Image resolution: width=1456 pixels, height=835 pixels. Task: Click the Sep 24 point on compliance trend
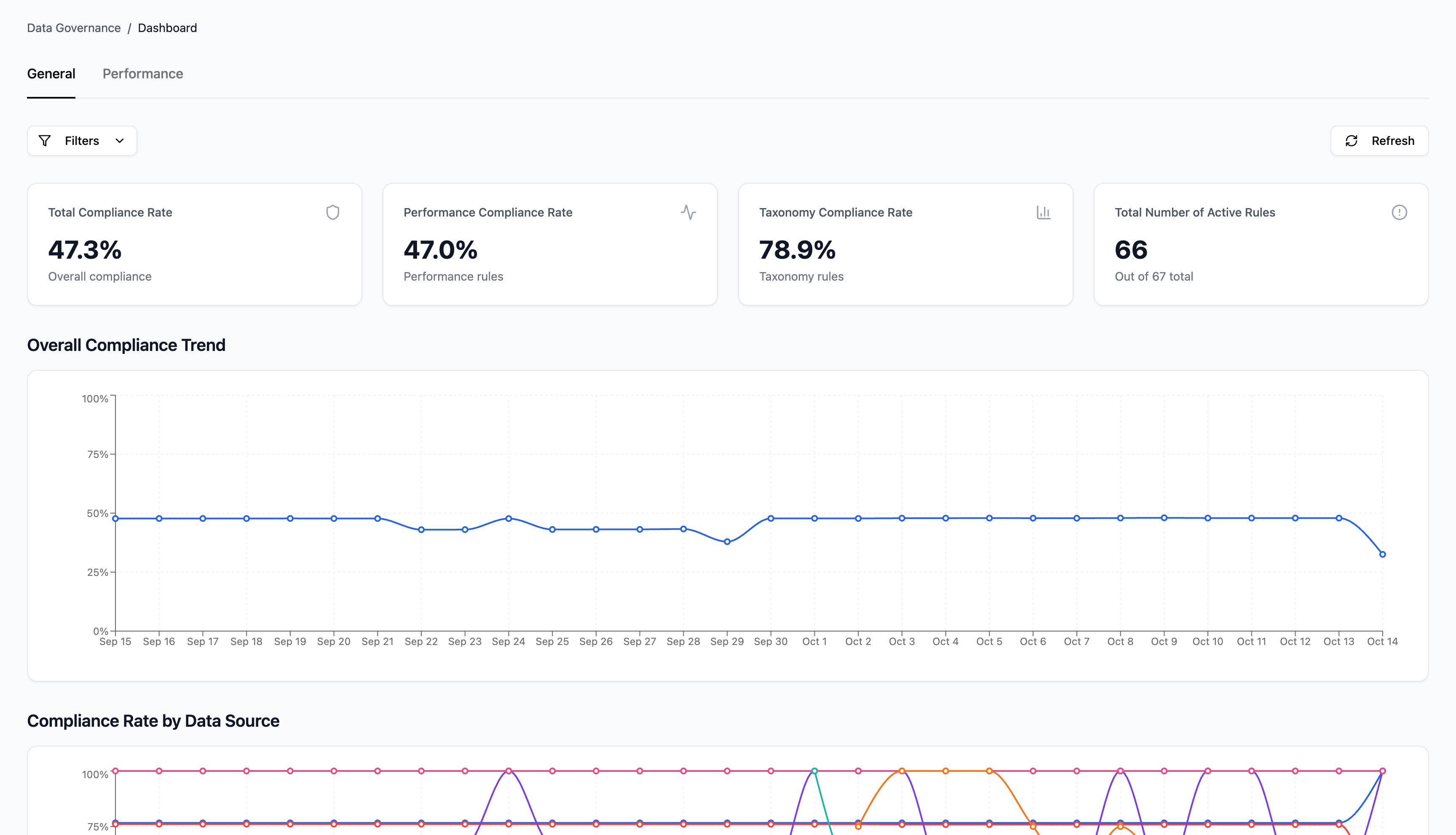[x=509, y=519]
